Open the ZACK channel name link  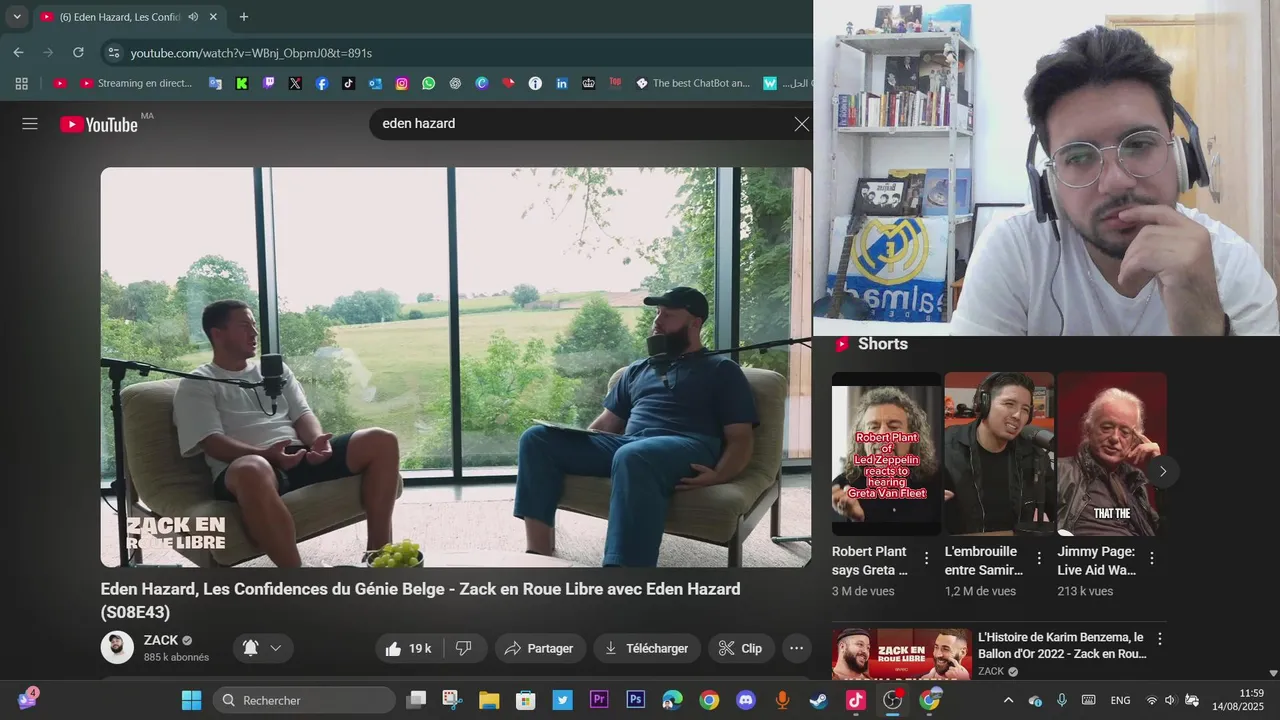pyautogui.click(x=160, y=640)
